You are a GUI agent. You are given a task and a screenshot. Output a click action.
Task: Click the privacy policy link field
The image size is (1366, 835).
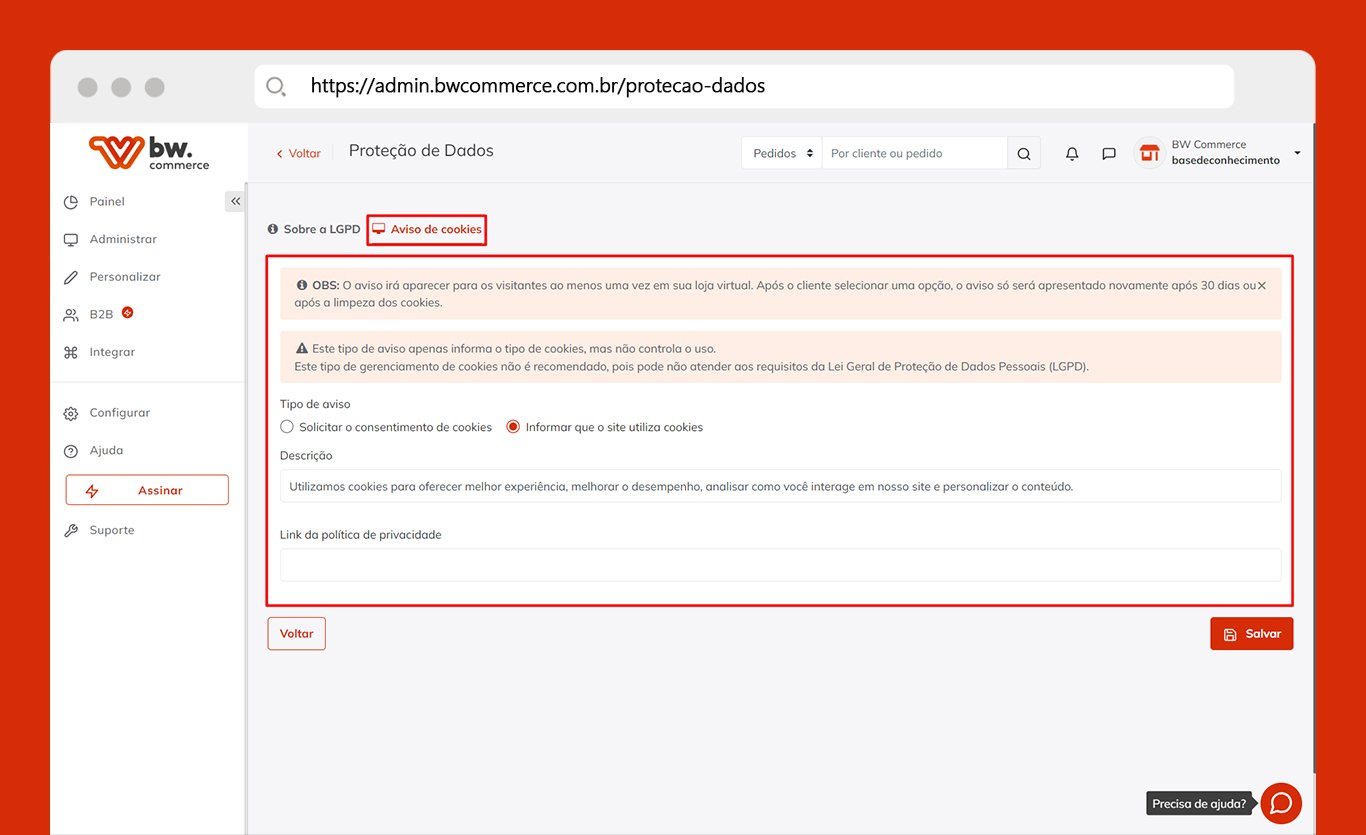[780, 565]
